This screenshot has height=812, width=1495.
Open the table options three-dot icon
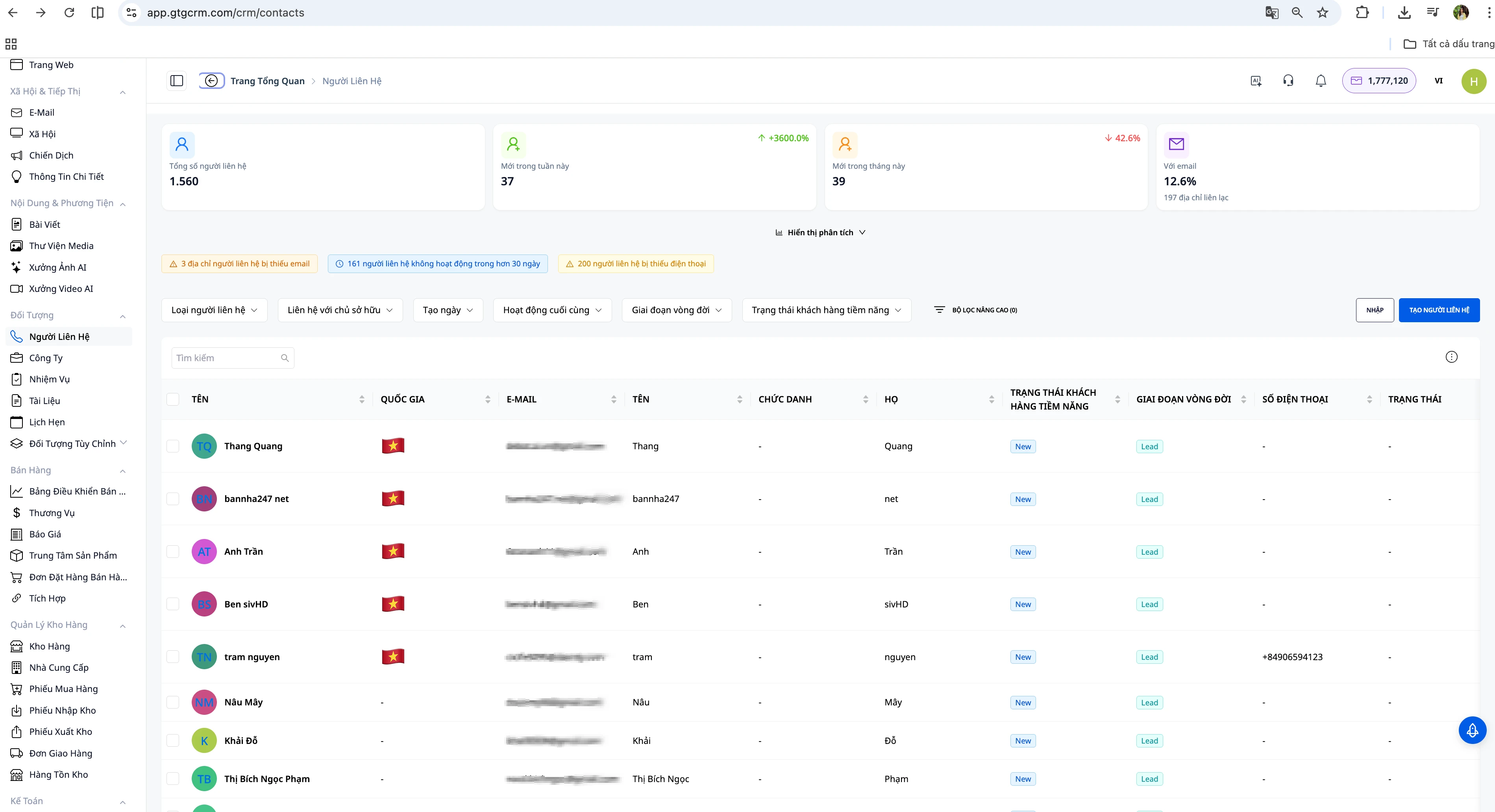point(1451,357)
